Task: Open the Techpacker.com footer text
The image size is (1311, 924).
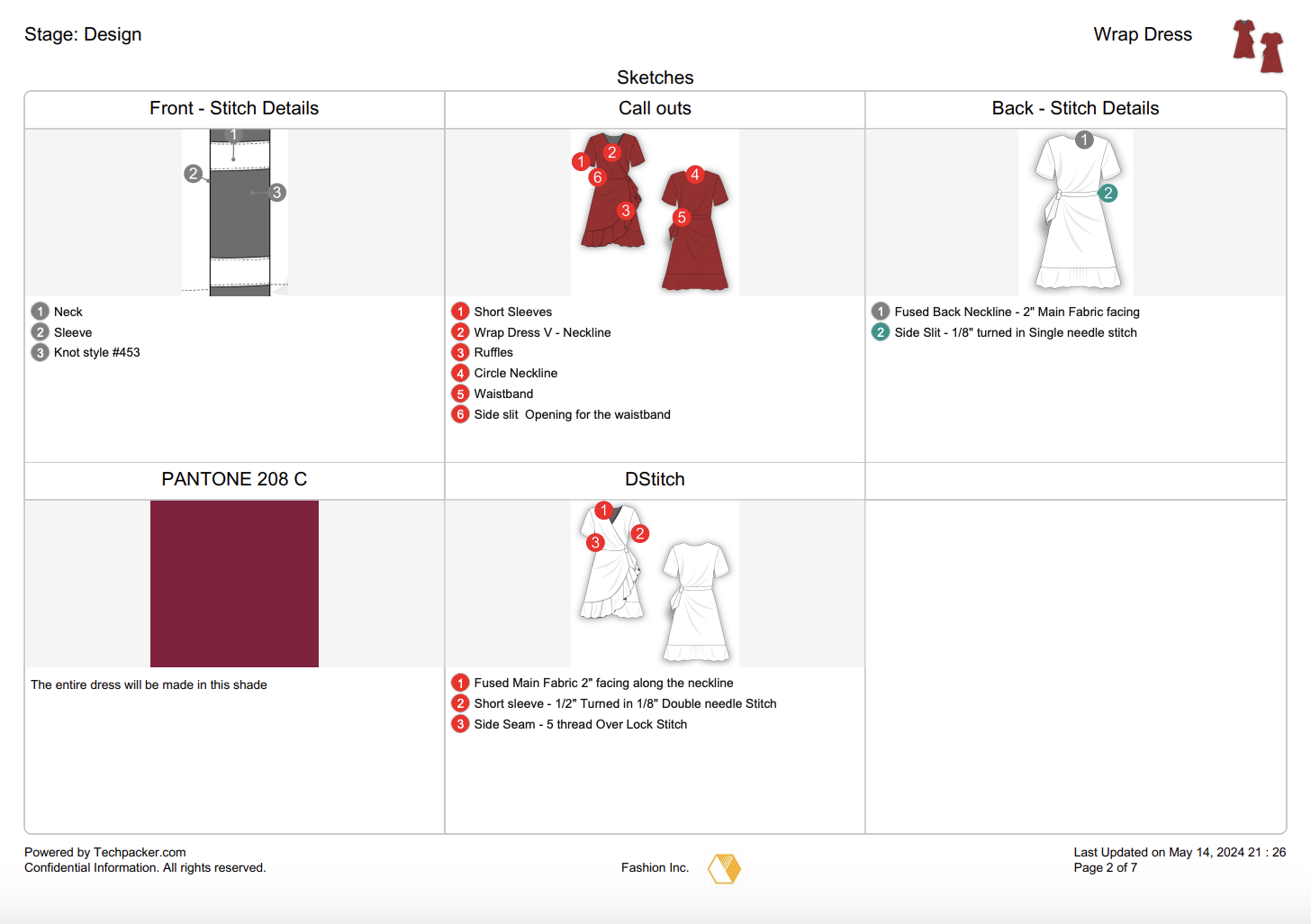Action: (x=140, y=852)
